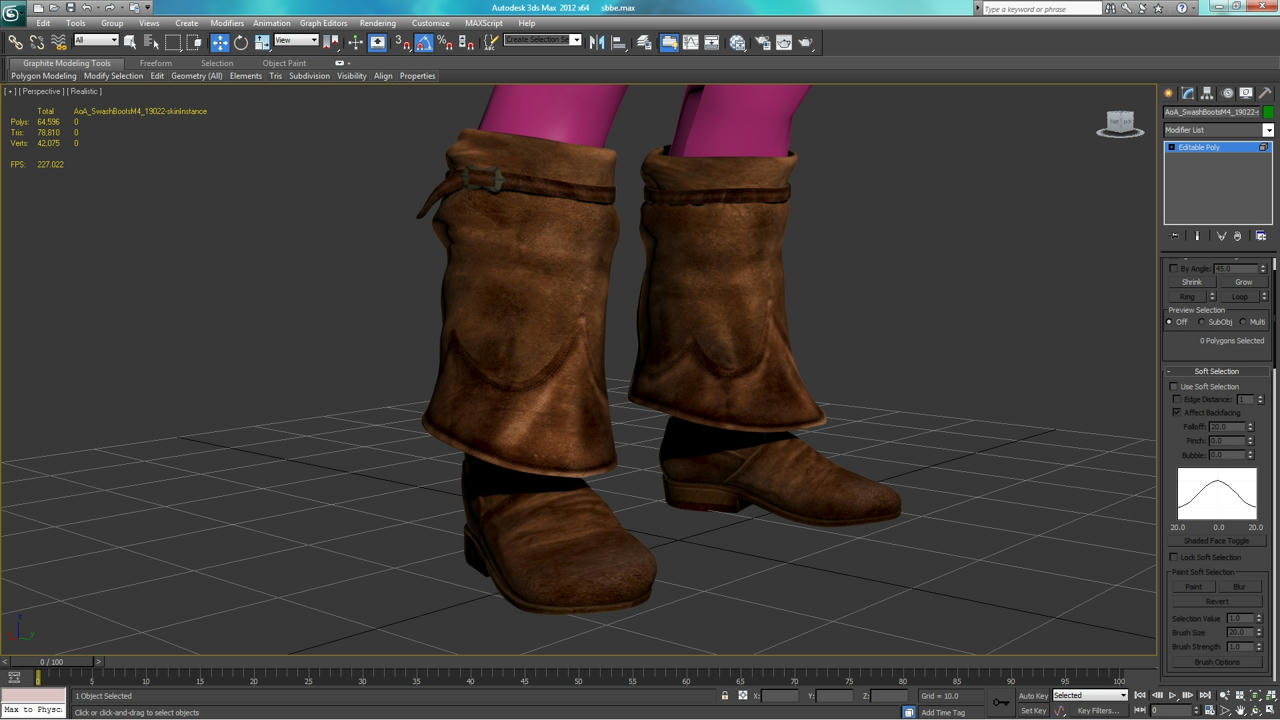Click the Play Animation button
This screenshot has height=720, width=1280.
[x=1172, y=696]
